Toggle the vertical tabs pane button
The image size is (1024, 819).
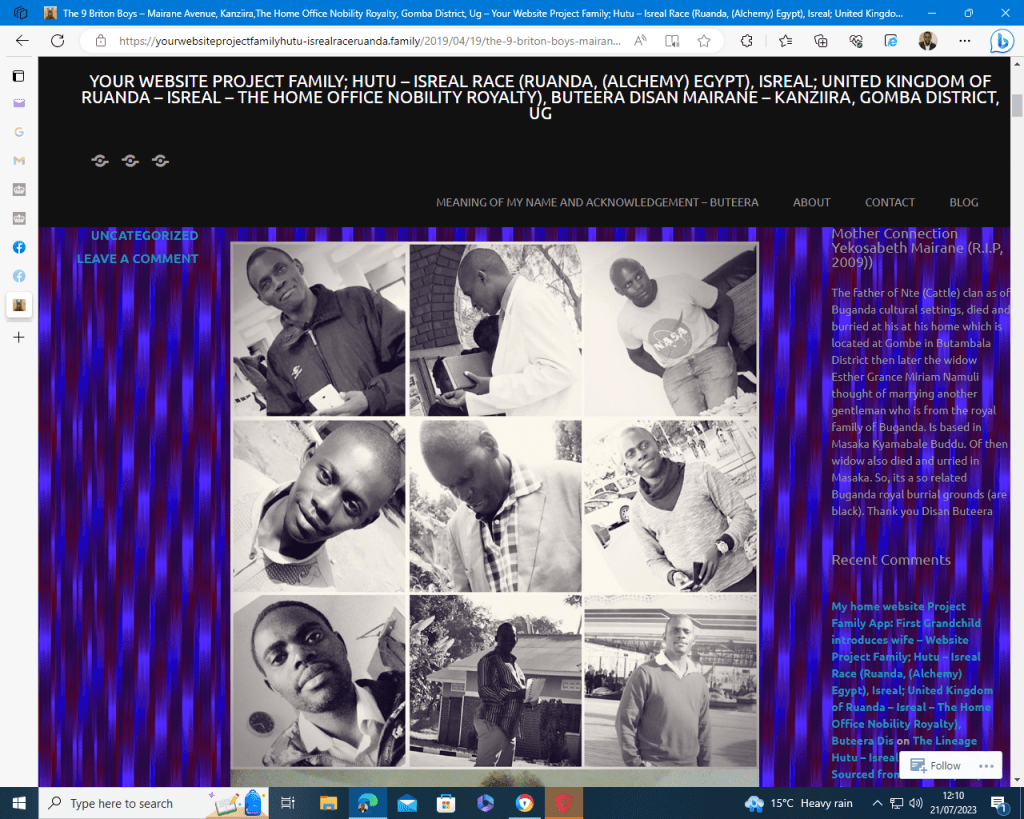[x=19, y=76]
